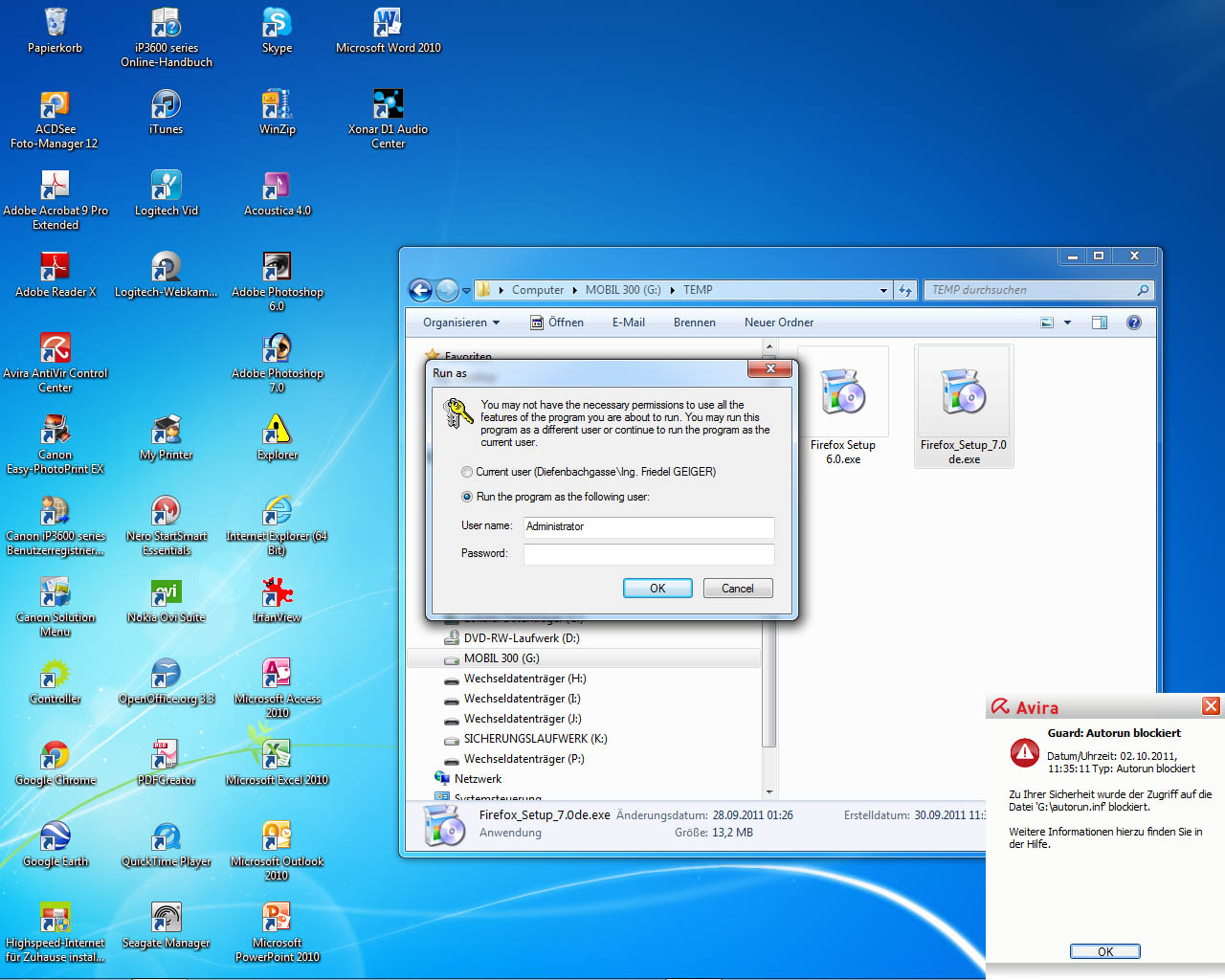Viewport: 1225px width, 980px height.
Task: Select the Current user radio option
Action: tap(467, 472)
